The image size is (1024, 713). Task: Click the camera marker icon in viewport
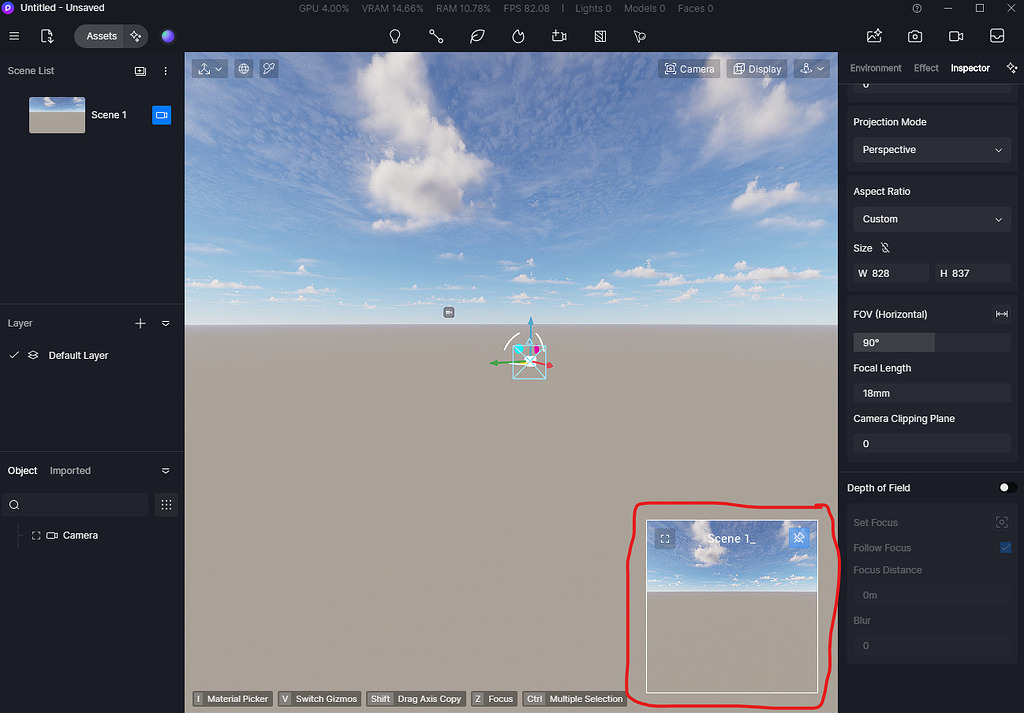[449, 313]
